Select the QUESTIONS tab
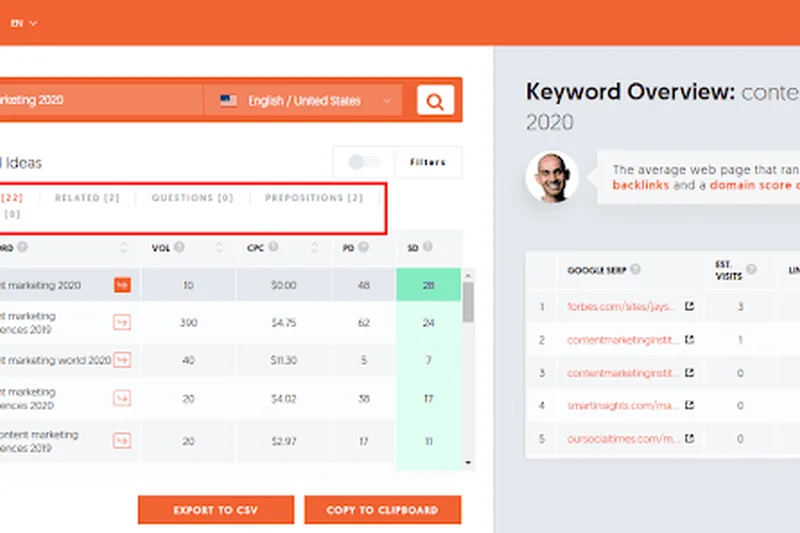 (192, 198)
